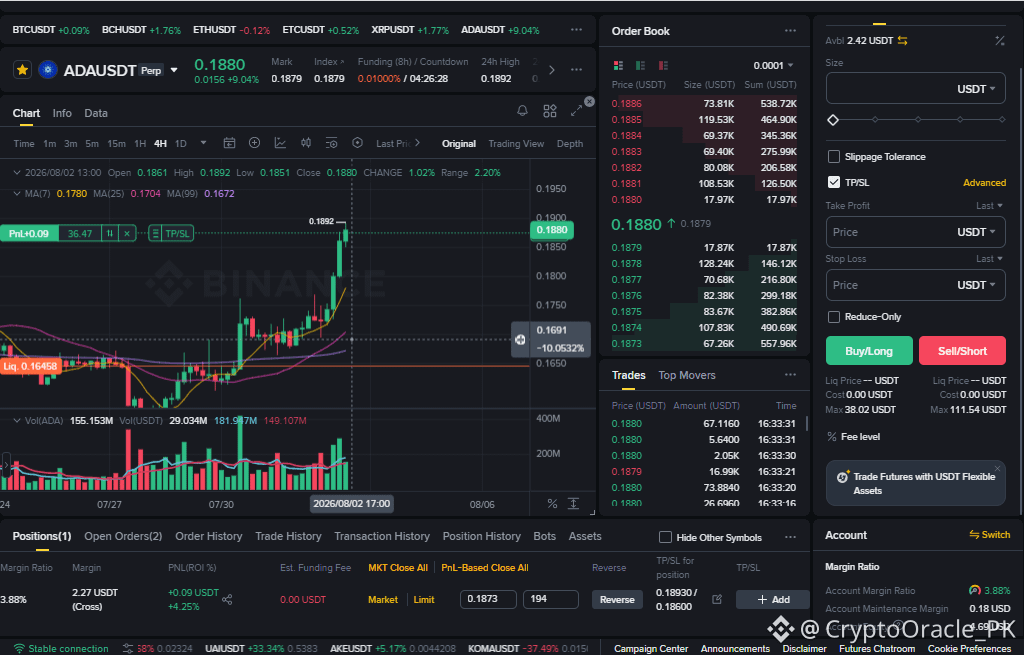This screenshot has height=655, width=1024.
Task: Open Take Profit Last trigger dropdown
Action: point(989,206)
